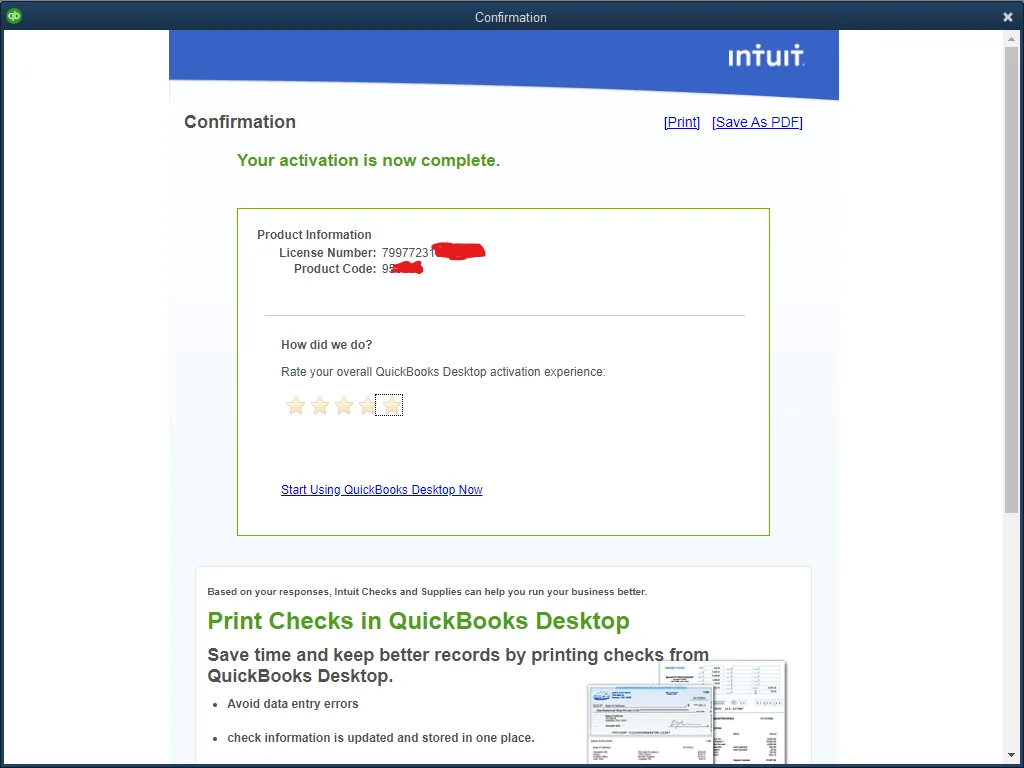Click the Product Information box
The image size is (1024, 768).
pos(503,372)
